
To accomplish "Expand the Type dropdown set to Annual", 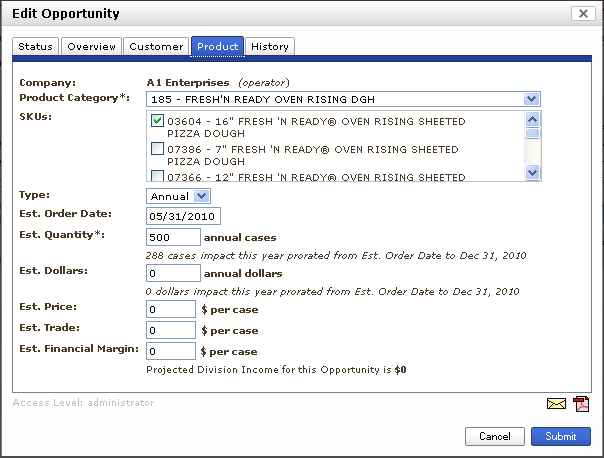I will coord(201,196).
